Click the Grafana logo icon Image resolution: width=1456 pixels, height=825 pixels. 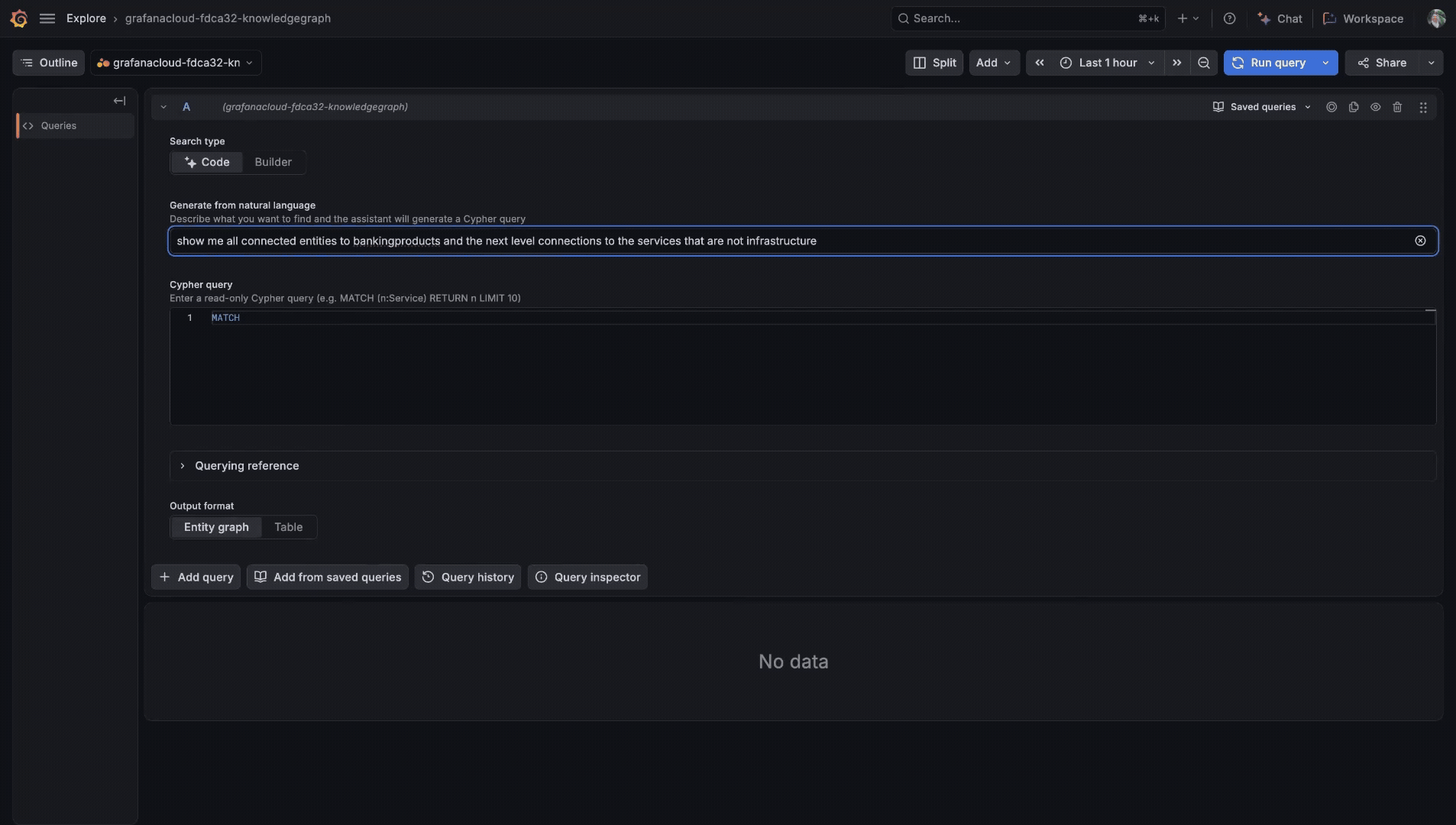click(19, 18)
